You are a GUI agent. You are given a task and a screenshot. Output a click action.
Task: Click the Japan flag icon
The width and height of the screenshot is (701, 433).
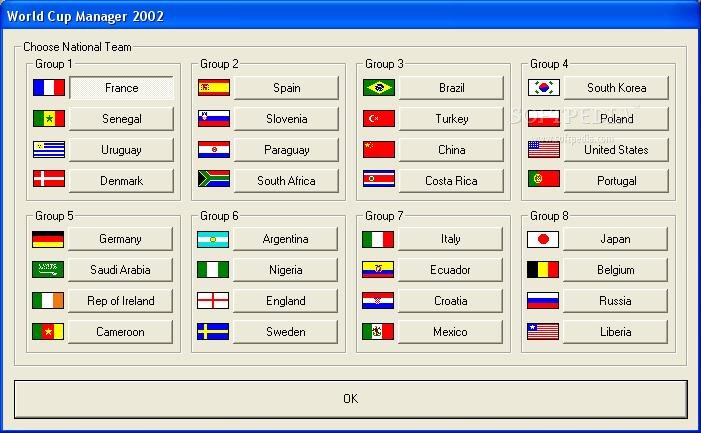point(543,240)
